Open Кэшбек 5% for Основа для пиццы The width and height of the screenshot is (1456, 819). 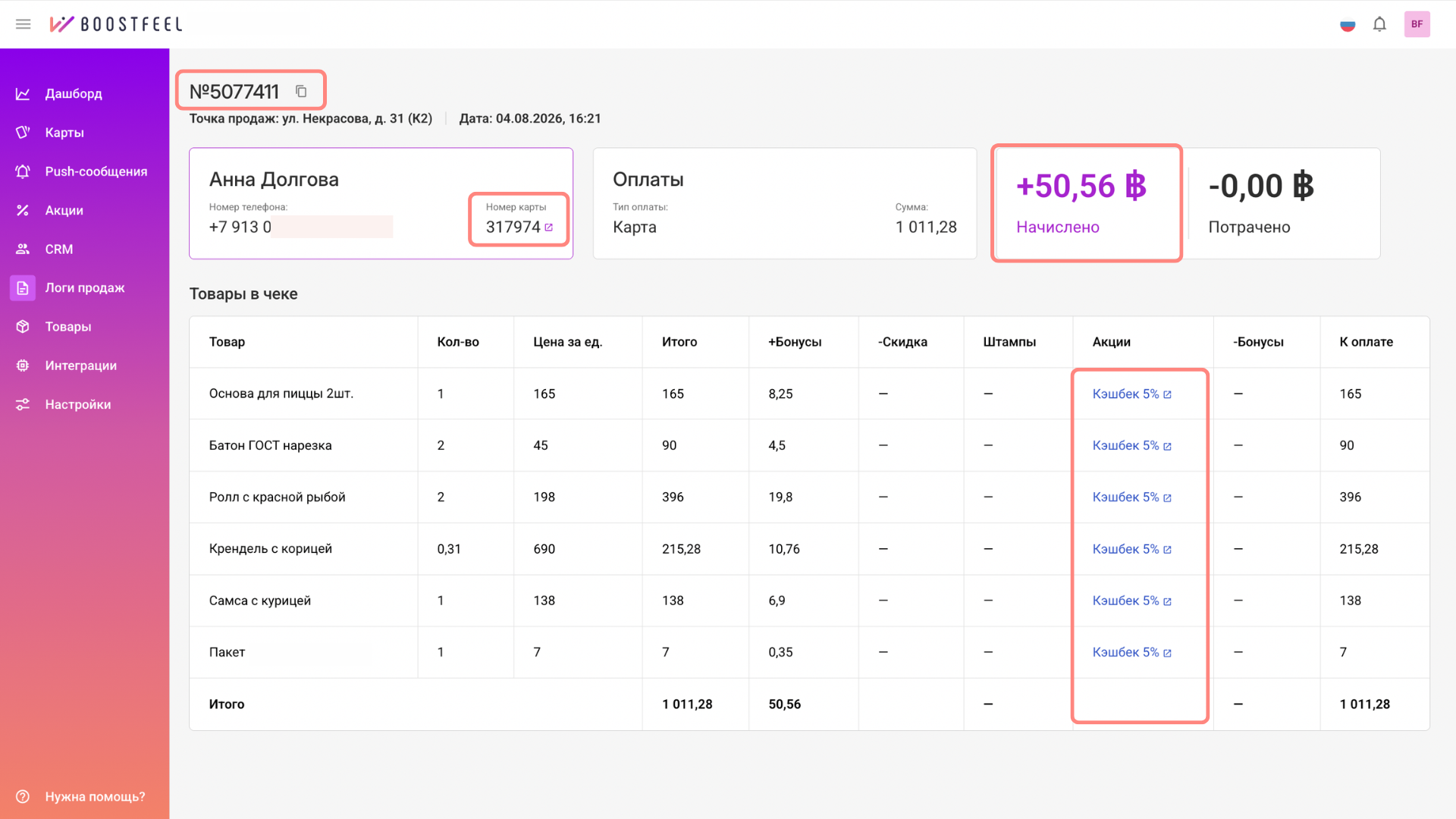click(x=1131, y=394)
